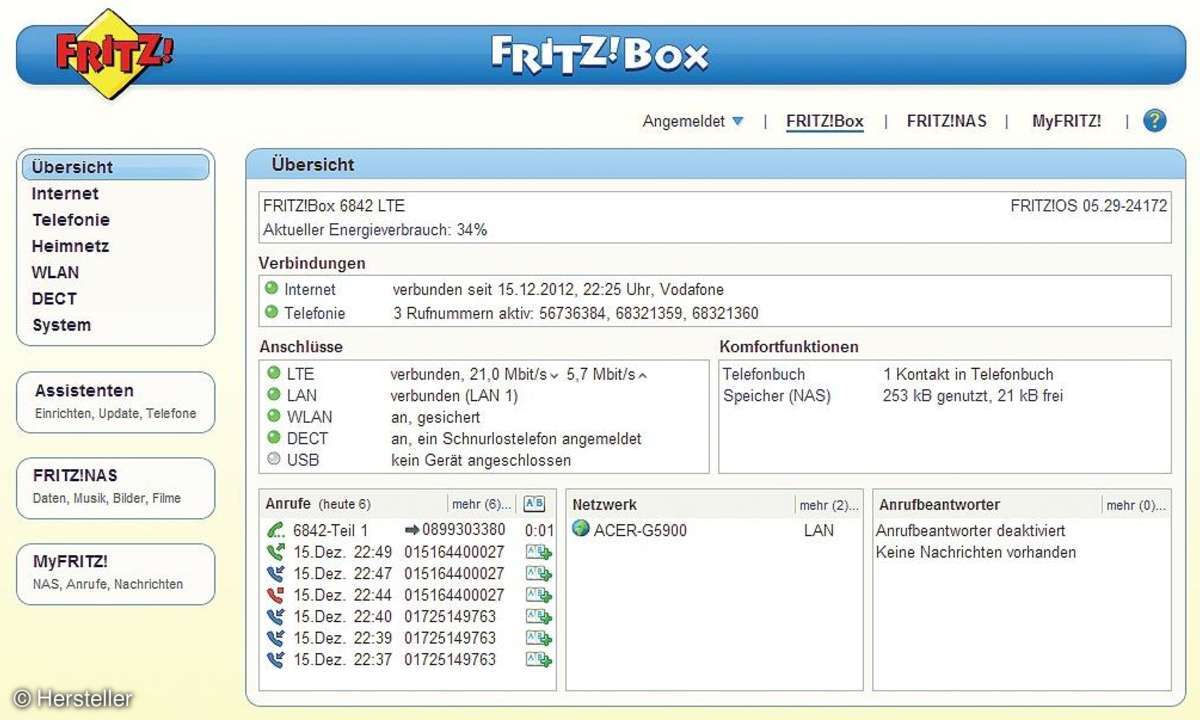Open the WLAN link under Anschlüsse
The image size is (1200, 720).
pyautogui.click(x=309, y=417)
